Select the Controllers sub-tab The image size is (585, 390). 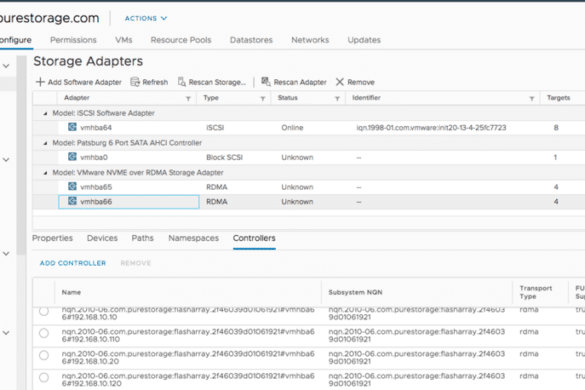click(254, 238)
